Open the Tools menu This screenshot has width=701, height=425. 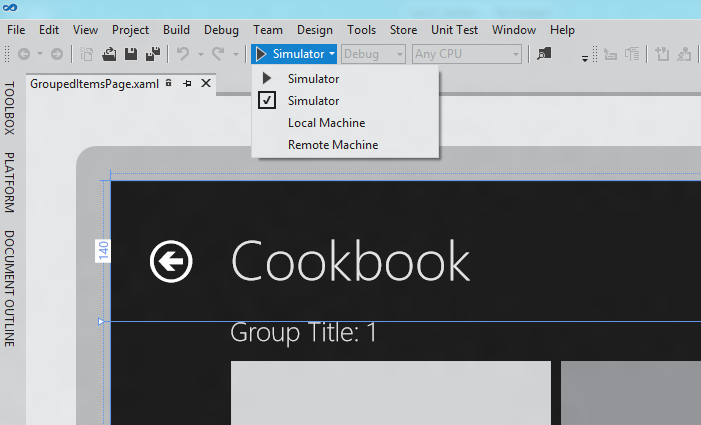click(361, 30)
